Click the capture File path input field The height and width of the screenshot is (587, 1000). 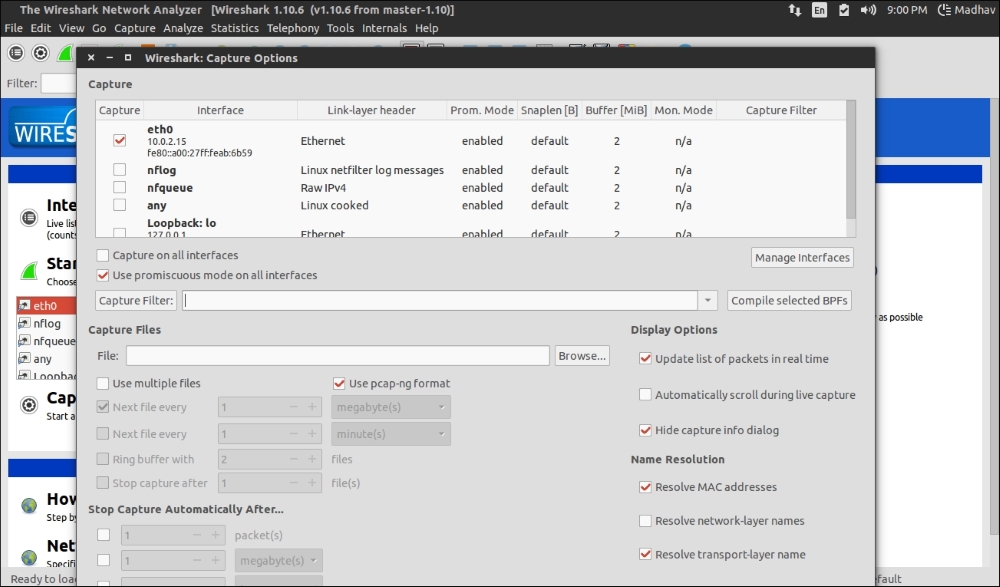(x=337, y=356)
